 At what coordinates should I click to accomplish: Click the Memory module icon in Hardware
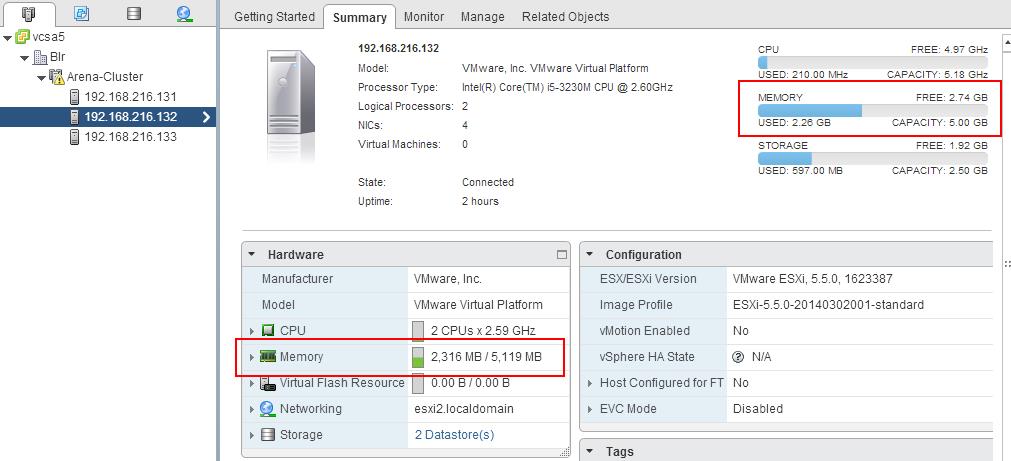(268, 357)
